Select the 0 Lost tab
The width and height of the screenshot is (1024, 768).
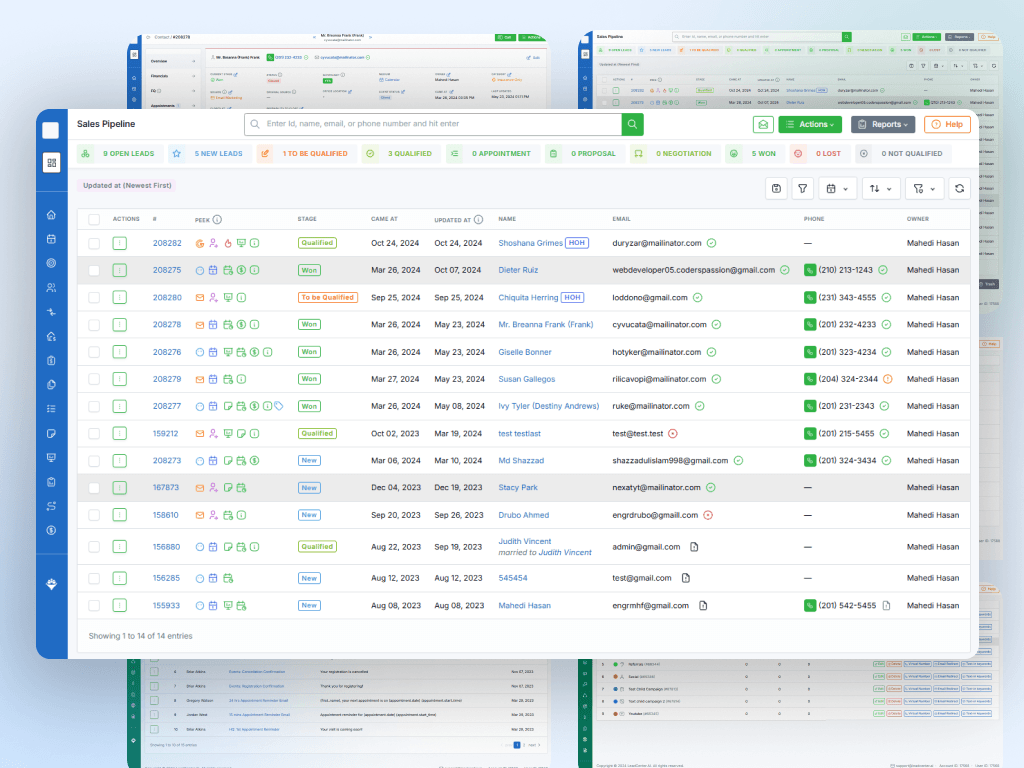point(819,153)
